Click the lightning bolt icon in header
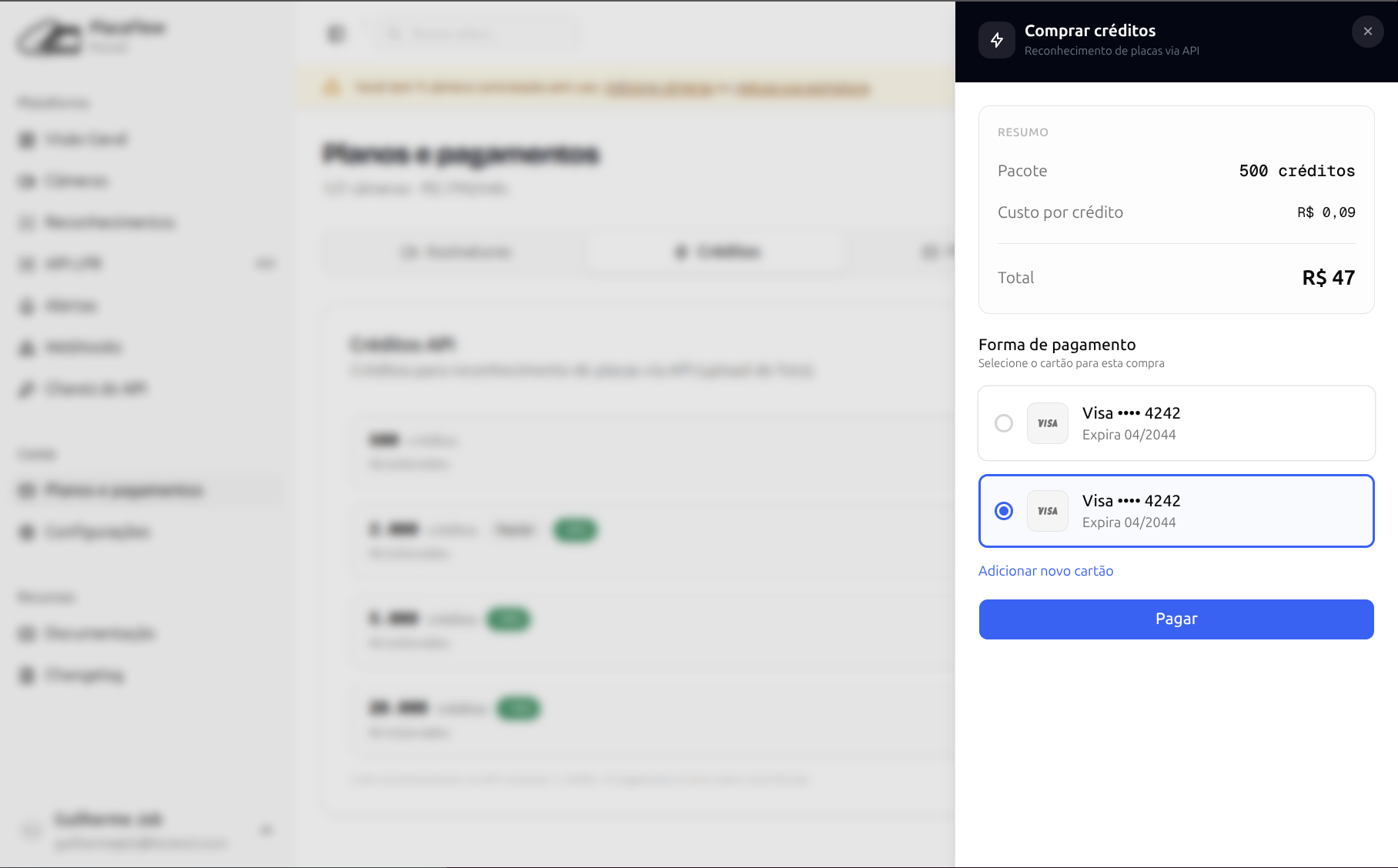 (996, 40)
